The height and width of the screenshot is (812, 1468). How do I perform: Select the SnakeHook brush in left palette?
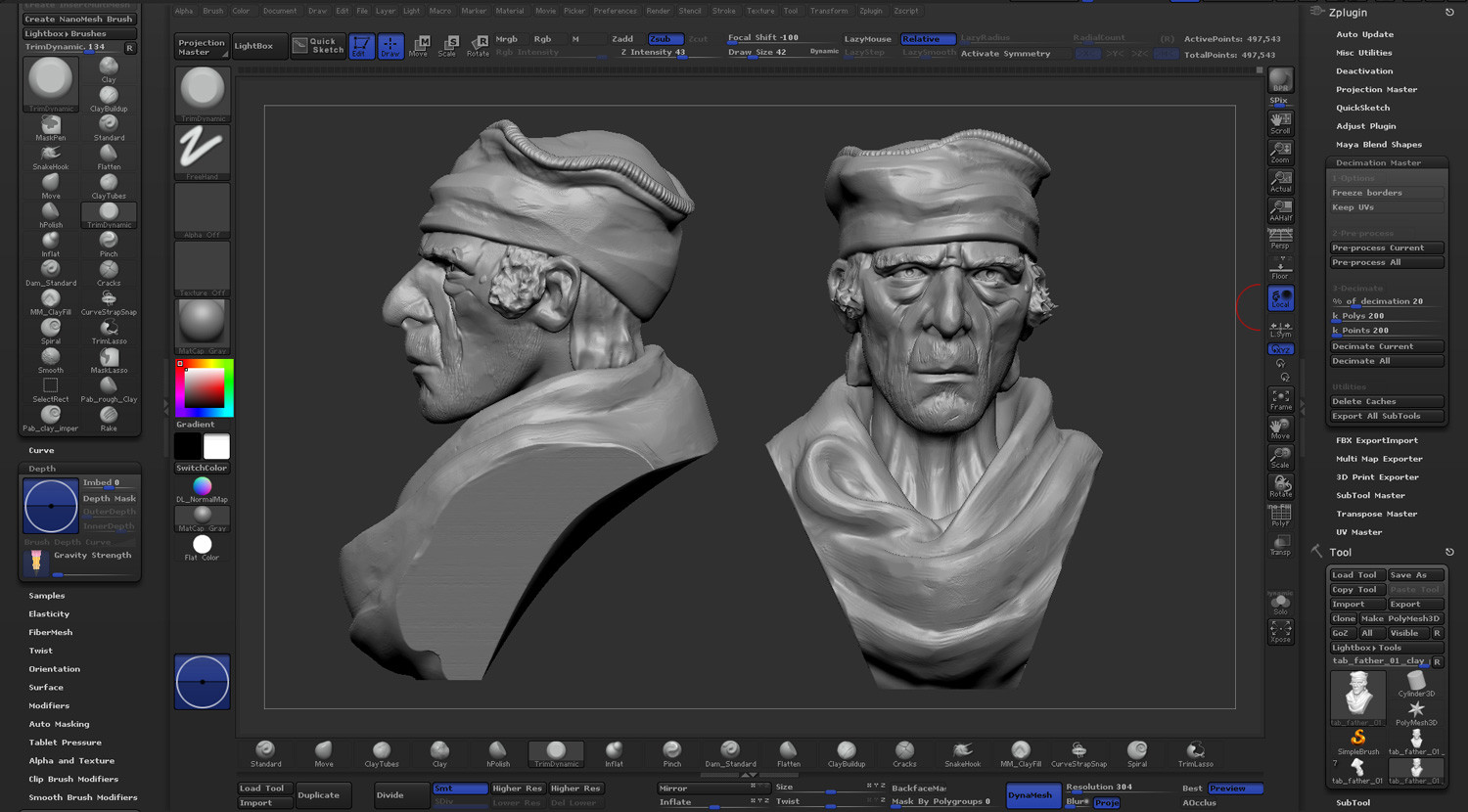tap(51, 156)
